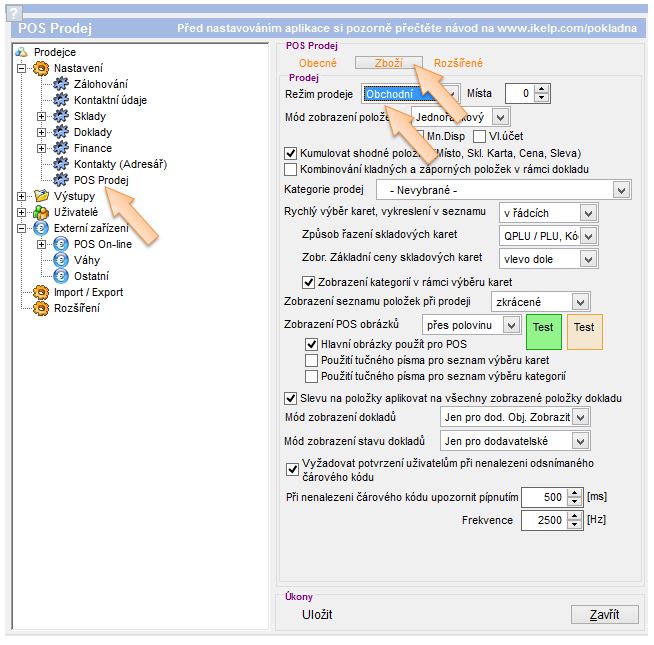654x645 pixels.
Task: Expand the Sklady tree node
Action: 41,116
